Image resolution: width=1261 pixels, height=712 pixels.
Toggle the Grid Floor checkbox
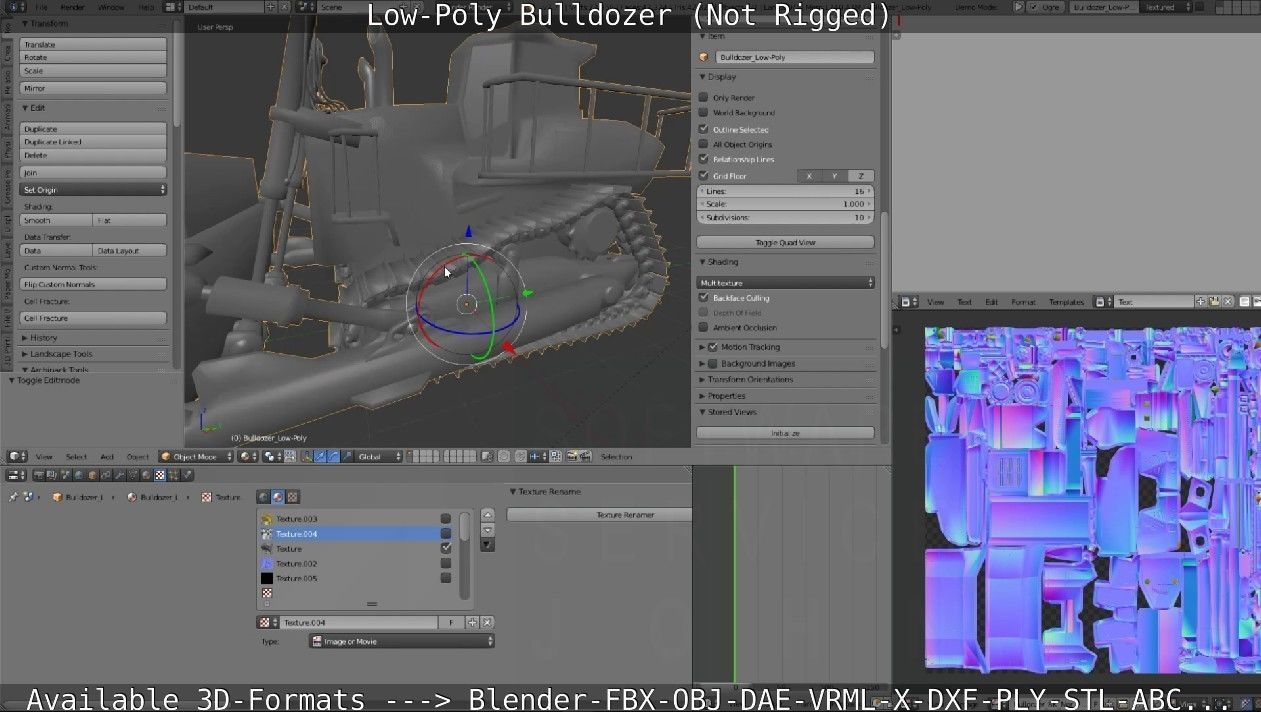tap(704, 176)
